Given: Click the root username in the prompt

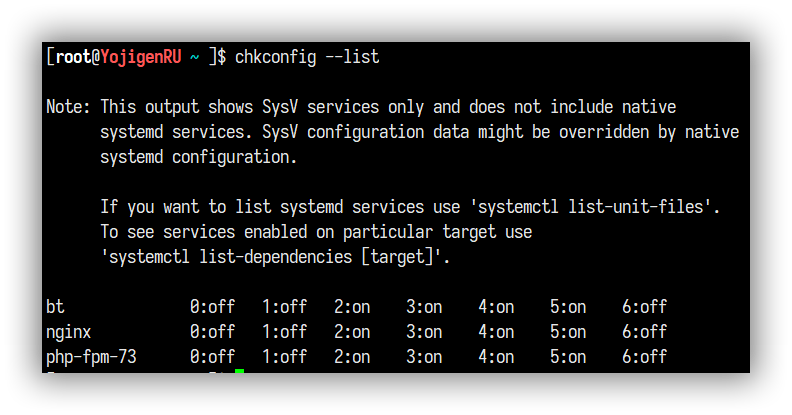Looking at the screenshot, I should [x=74, y=58].
